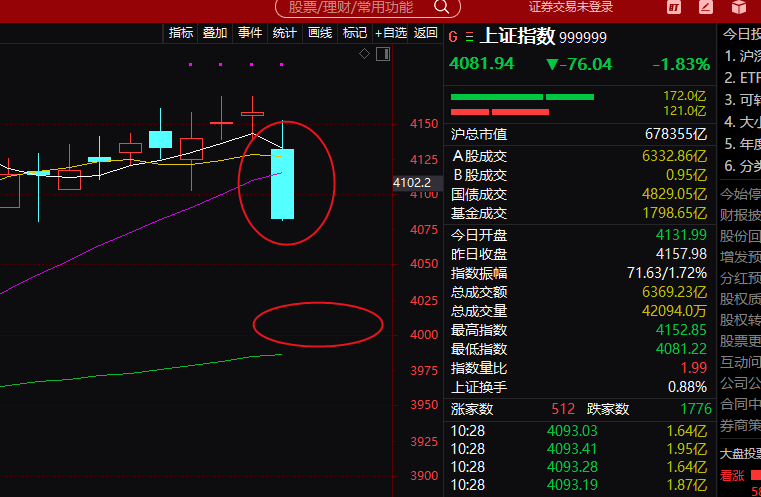Viewport: 761px width, 497px height.
Task: Open the 叠加 toolbar menu
Action: click(215, 33)
